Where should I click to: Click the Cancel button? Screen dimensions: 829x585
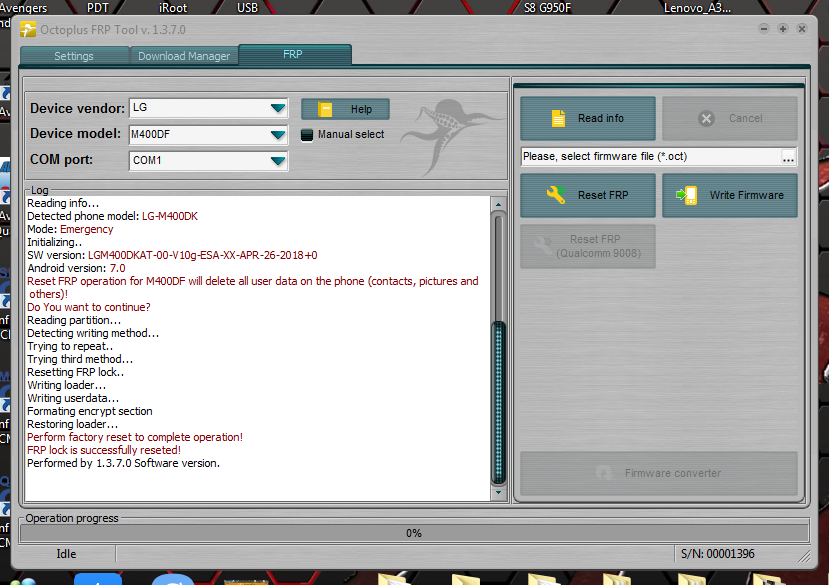[x=730, y=118]
